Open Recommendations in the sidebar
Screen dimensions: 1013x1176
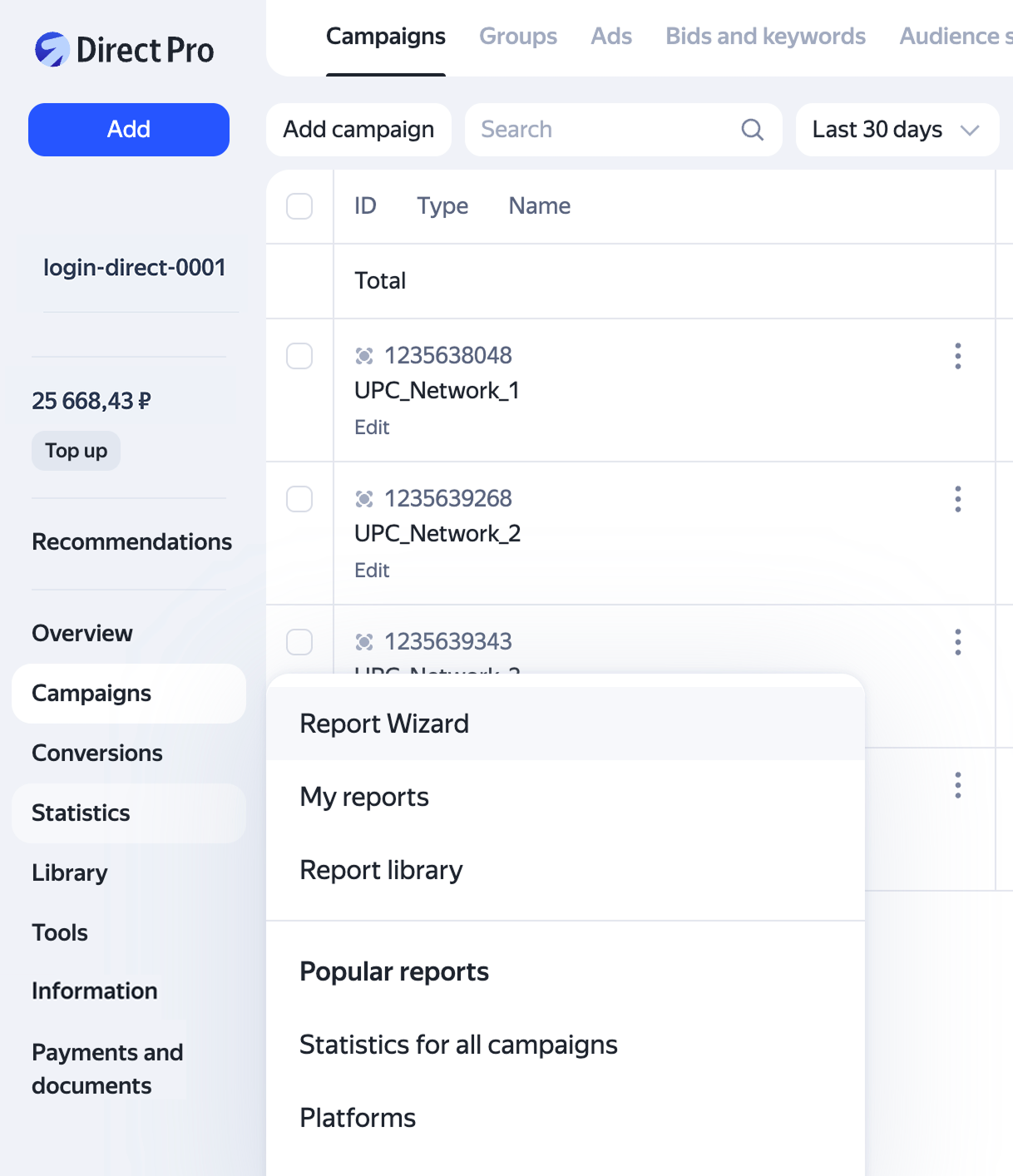(x=131, y=542)
